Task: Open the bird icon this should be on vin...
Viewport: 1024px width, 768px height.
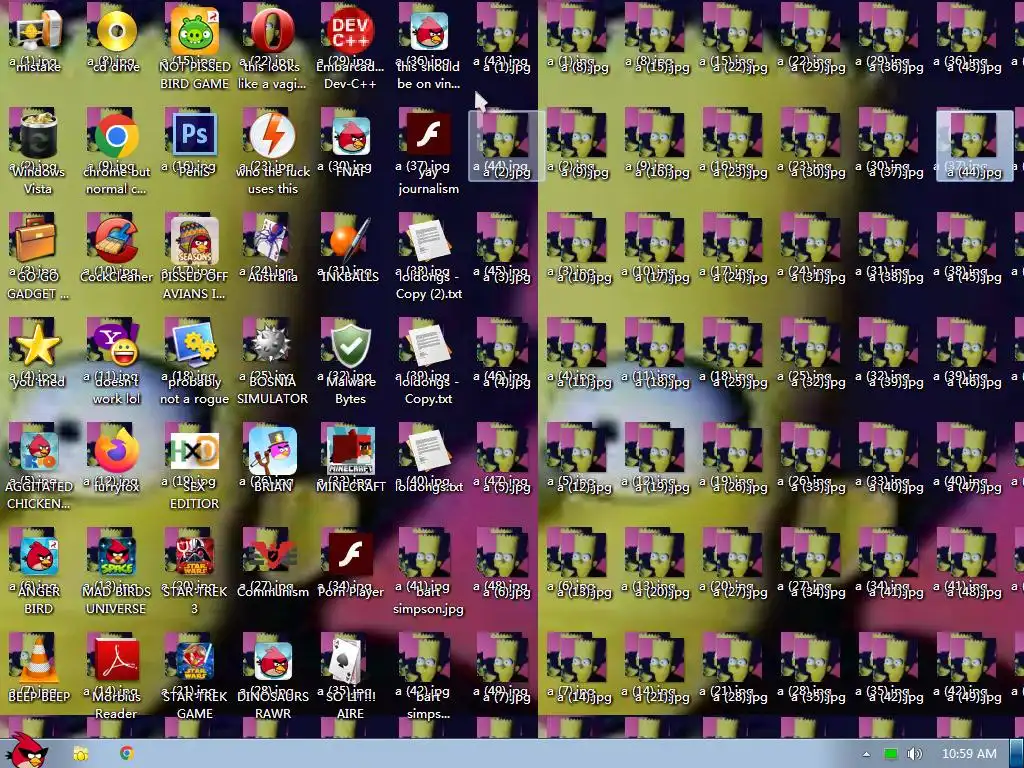Action: point(429,30)
